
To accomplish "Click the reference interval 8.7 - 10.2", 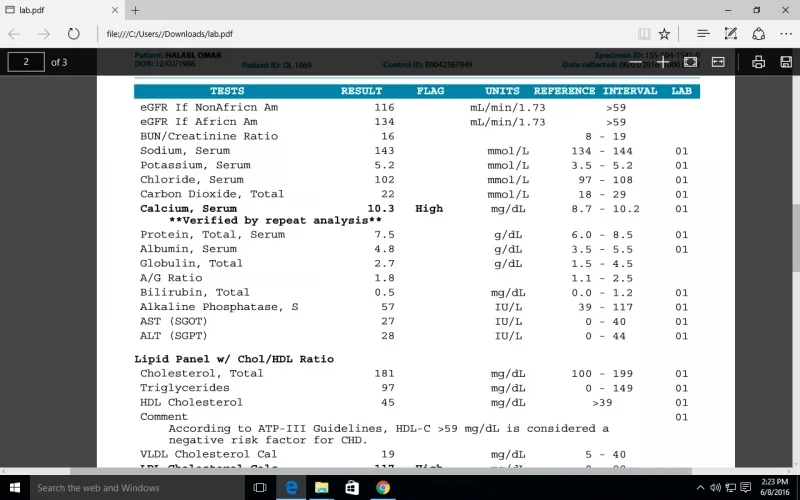I will [605, 209].
